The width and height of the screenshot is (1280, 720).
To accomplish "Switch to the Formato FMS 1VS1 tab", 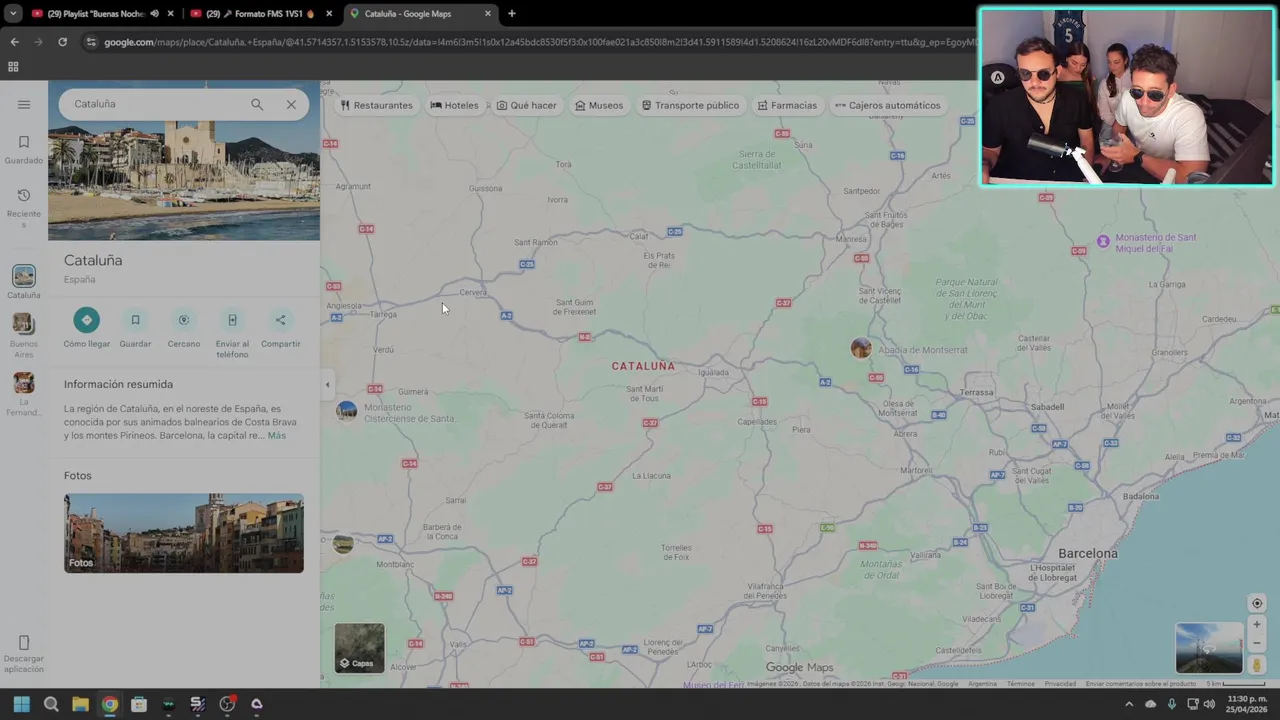I will pyautogui.click(x=260, y=14).
